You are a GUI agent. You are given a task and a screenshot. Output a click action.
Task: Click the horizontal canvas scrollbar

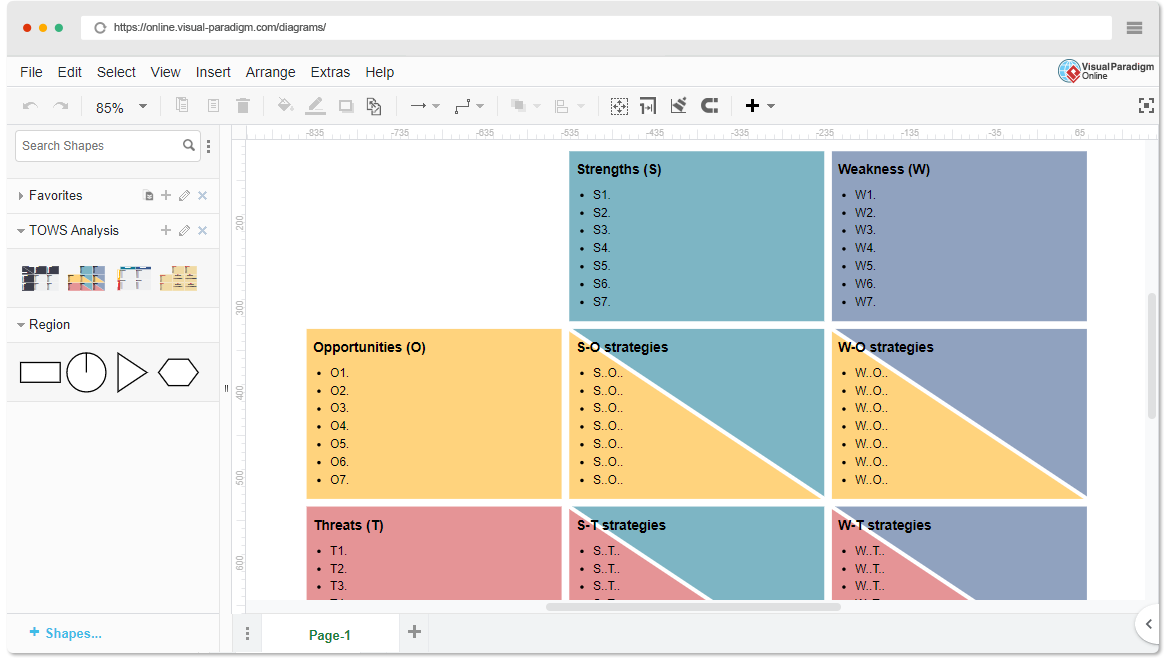pos(693,607)
